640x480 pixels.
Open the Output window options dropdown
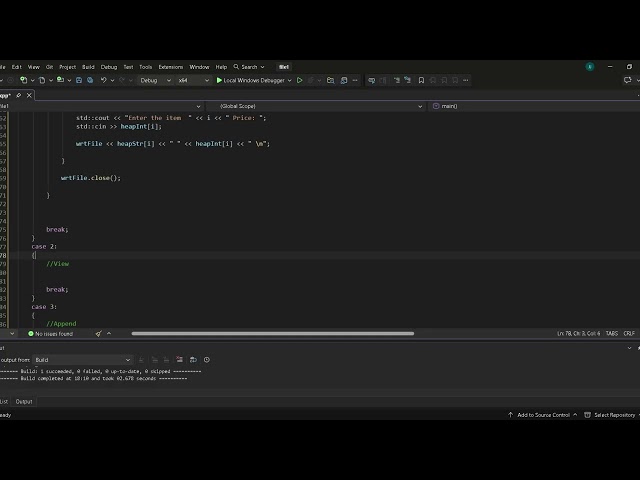coord(629,348)
